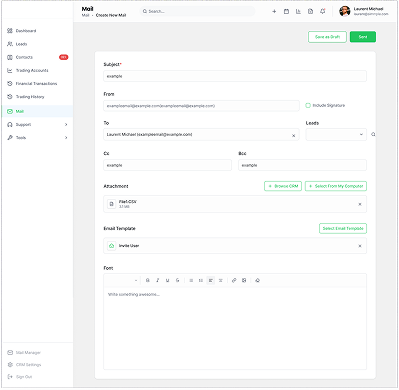Click the File1.CSV file icon
The height and width of the screenshot is (390, 399).
tap(111, 204)
